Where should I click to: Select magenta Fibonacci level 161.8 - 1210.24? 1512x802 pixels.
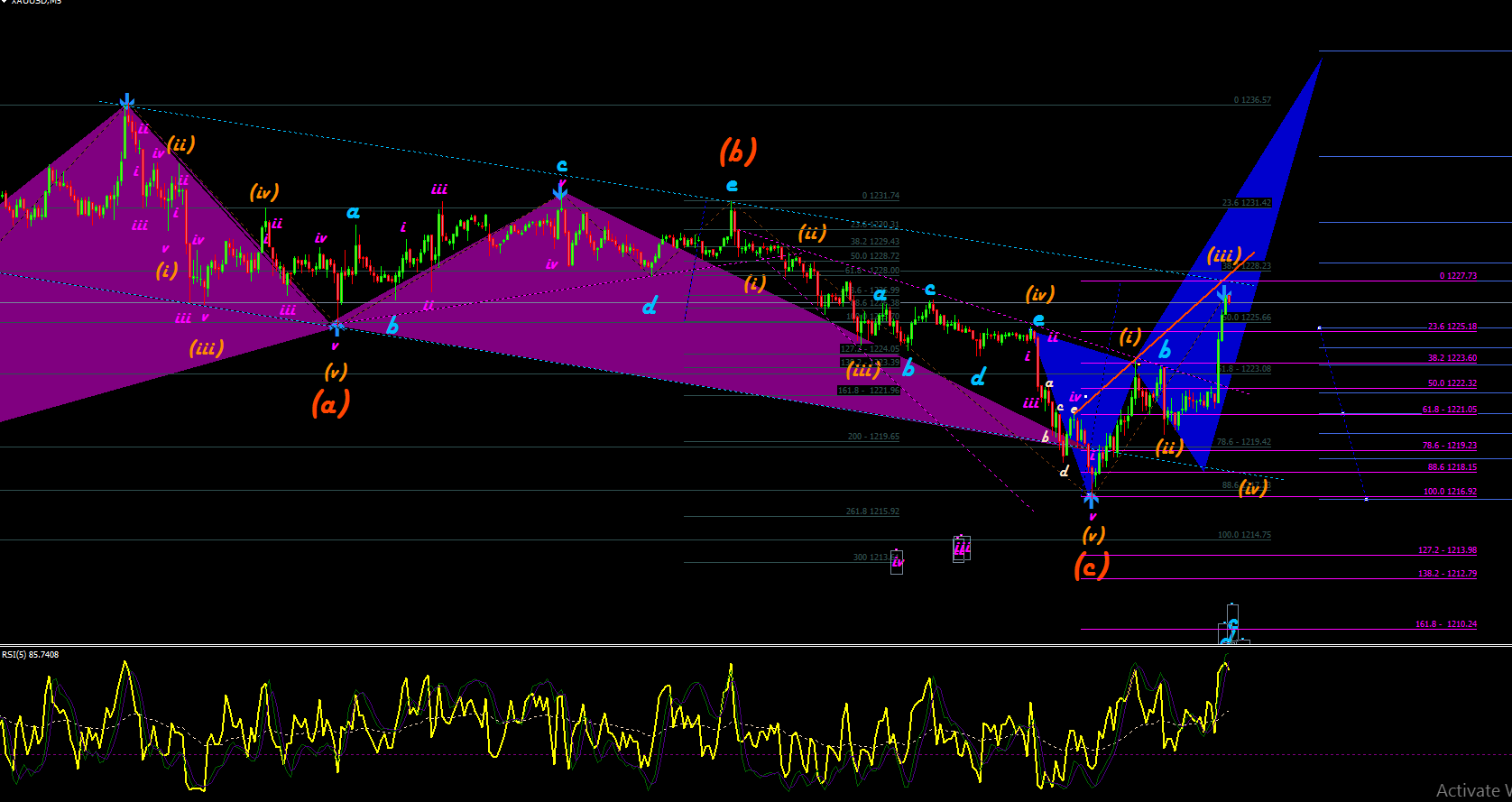(x=1446, y=624)
